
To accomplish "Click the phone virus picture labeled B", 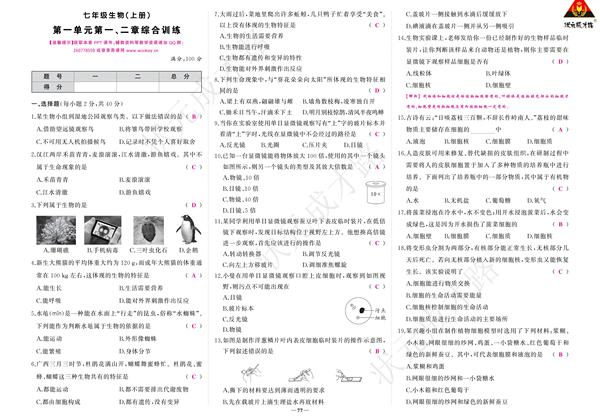I will click(103, 230).
